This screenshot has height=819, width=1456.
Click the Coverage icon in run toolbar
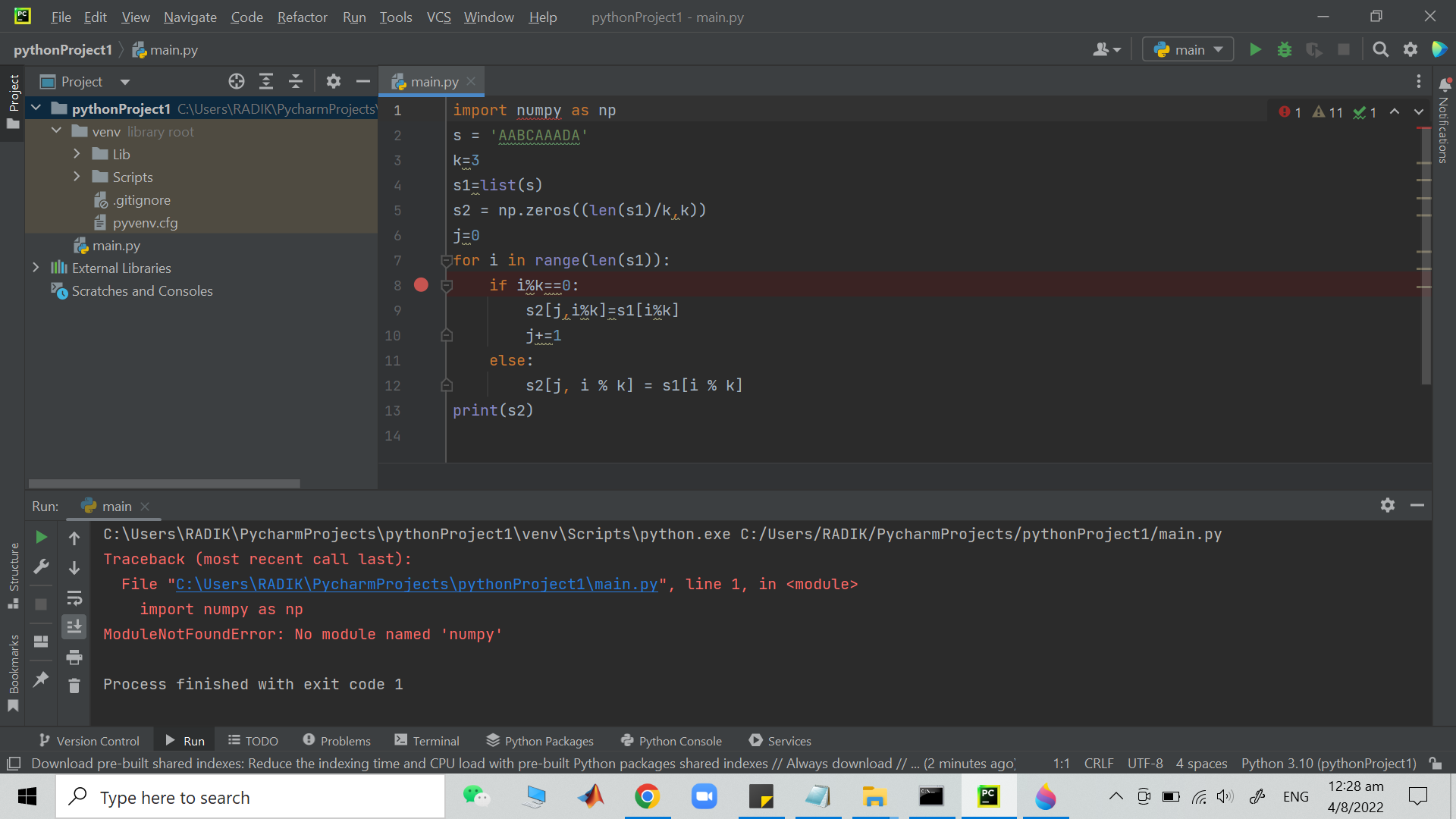1314,50
